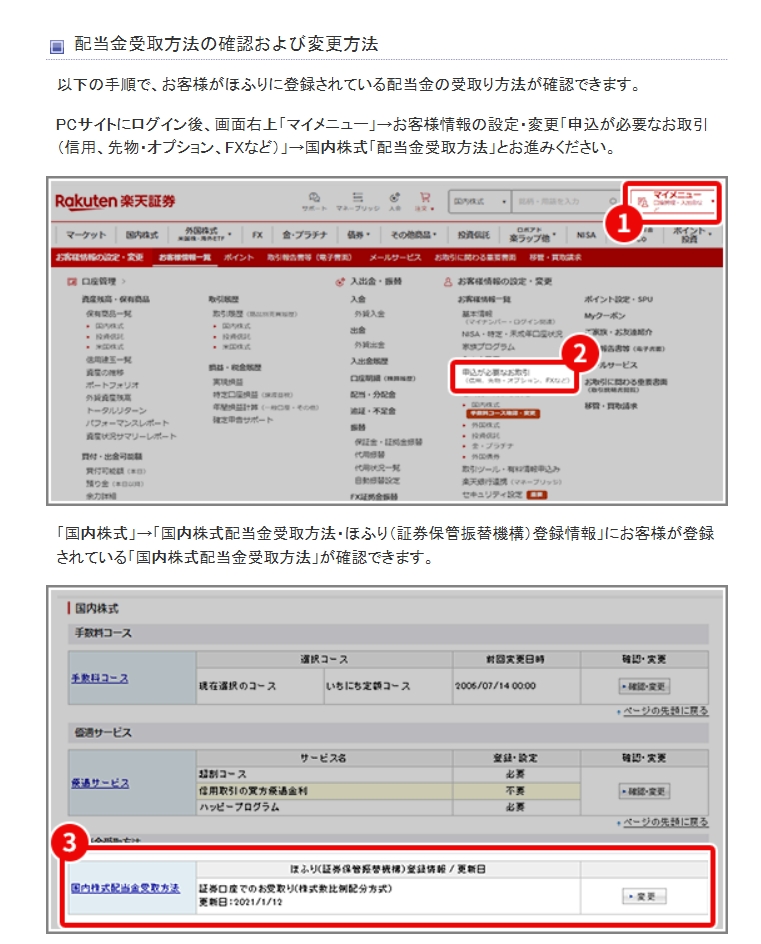Viewport: 761px width, 944px height.
Task: Open ポイント設定・SPU link
Action: click(618, 299)
